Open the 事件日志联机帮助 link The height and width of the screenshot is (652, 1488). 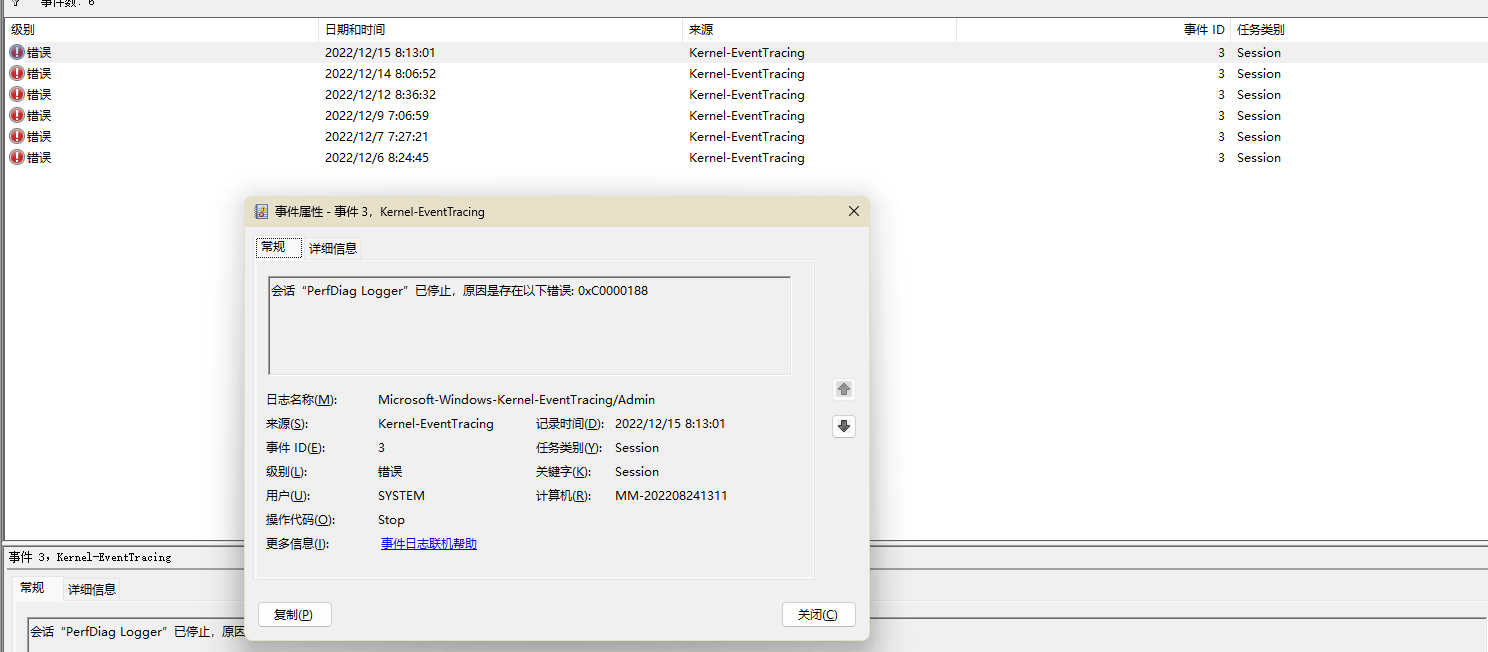point(429,543)
